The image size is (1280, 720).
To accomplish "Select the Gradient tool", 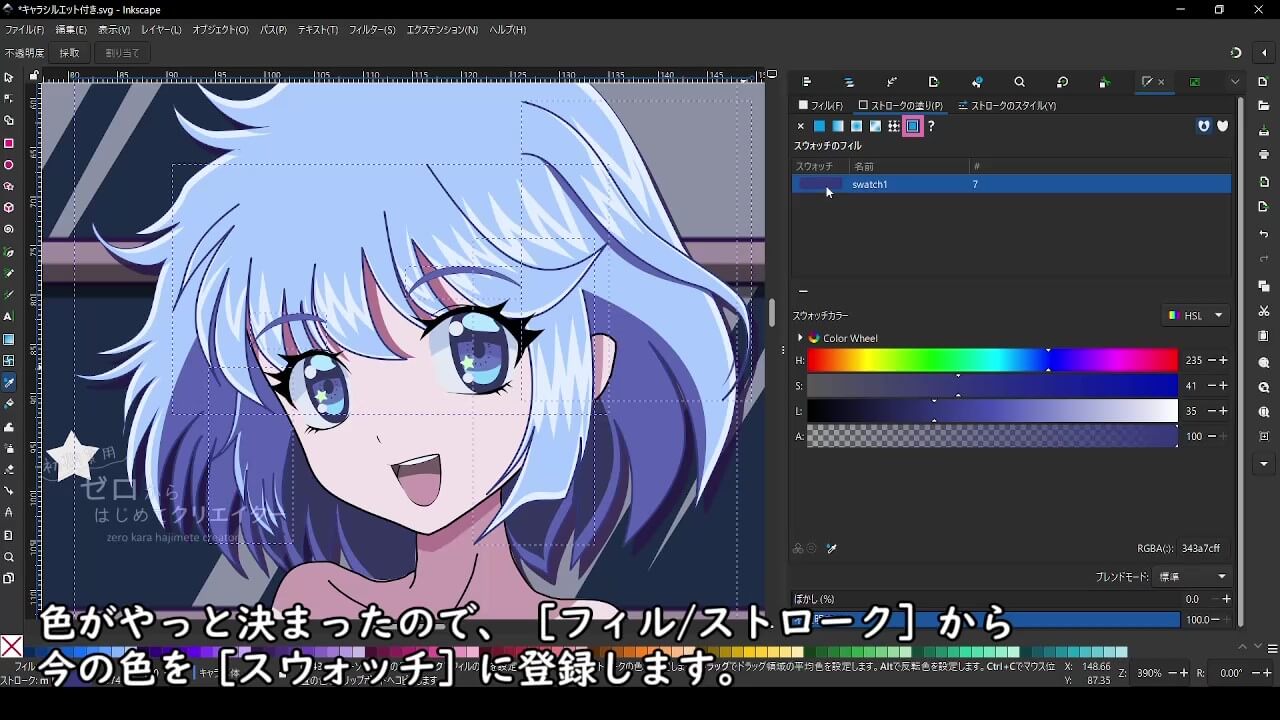I will (9, 339).
